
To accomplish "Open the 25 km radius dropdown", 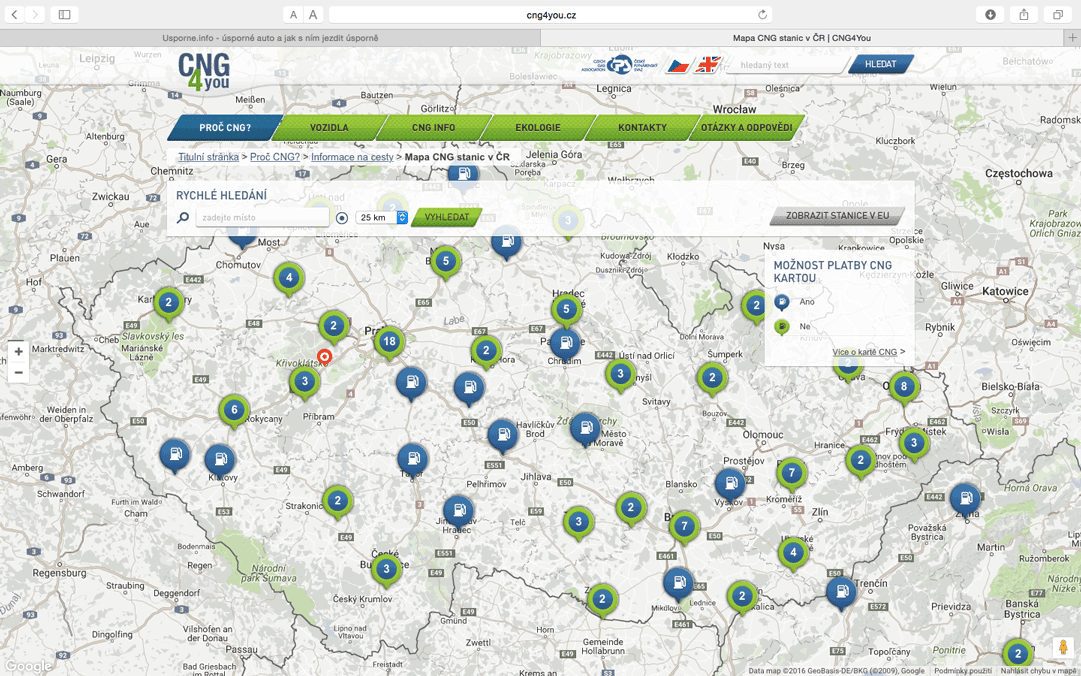I will (382, 217).
